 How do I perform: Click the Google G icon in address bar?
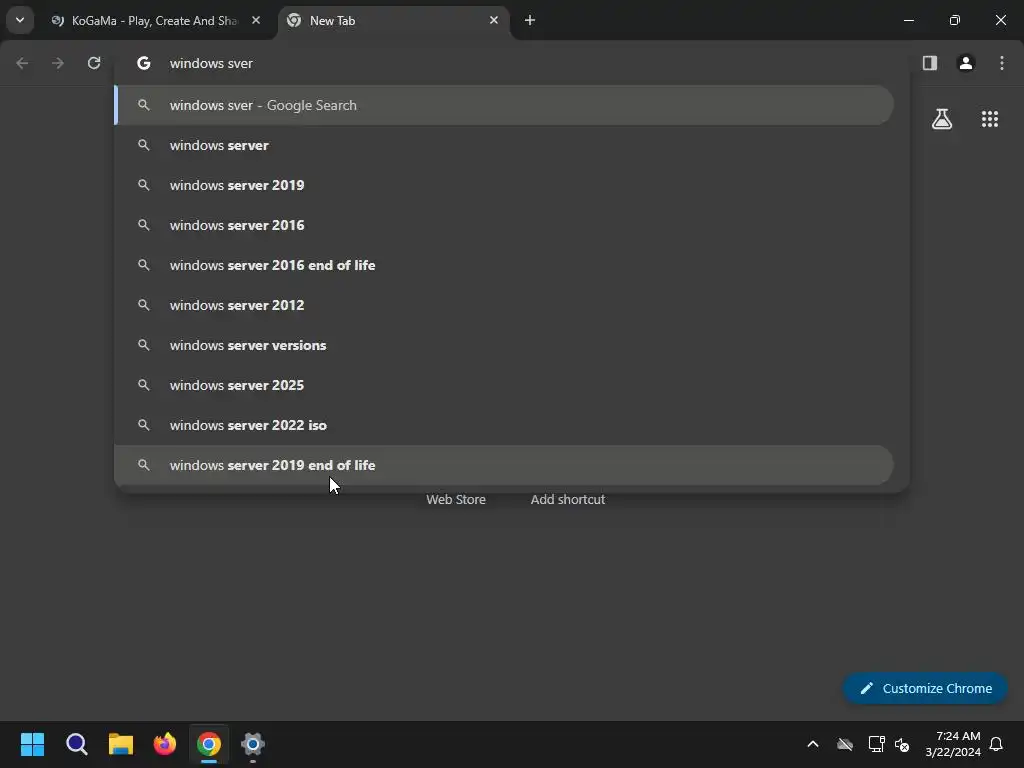click(144, 63)
